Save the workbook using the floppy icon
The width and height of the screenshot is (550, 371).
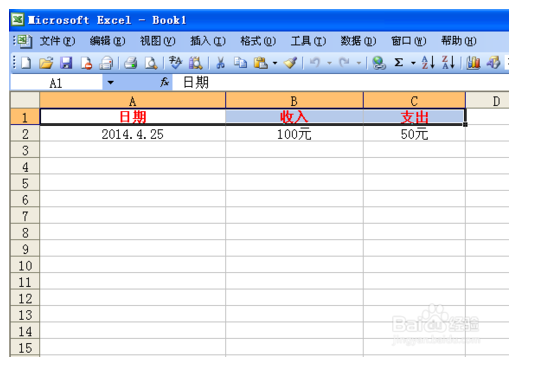click(x=66, y=63)
